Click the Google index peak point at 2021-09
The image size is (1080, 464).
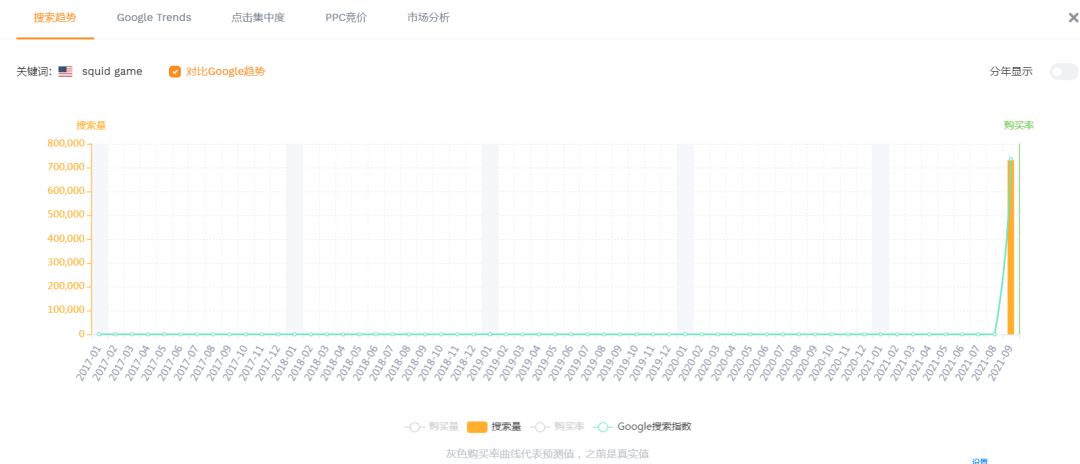pyautogui.click(x=1010, y=160)
